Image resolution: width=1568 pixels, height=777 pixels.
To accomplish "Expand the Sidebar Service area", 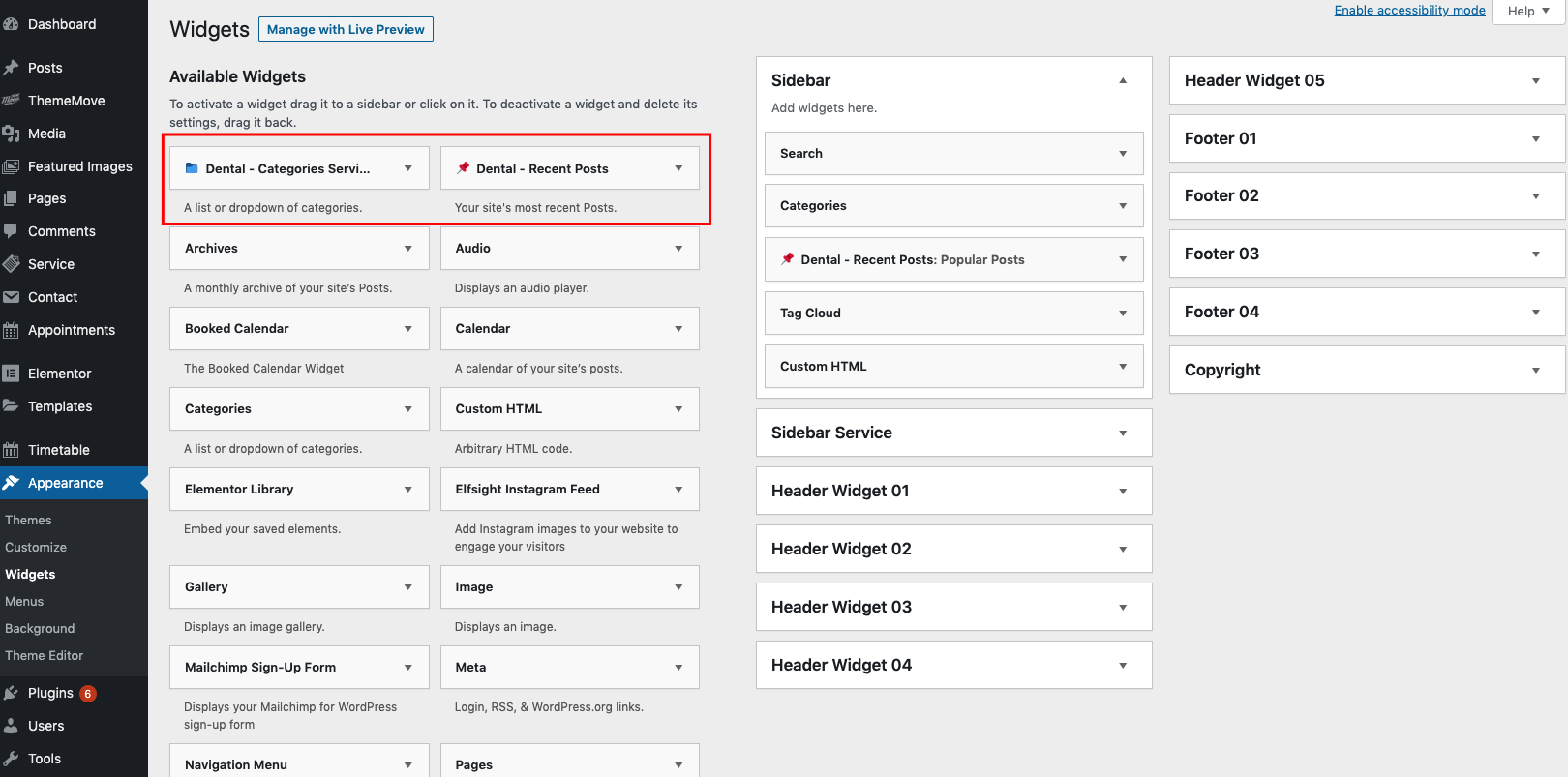I will tap(1123, 433).
